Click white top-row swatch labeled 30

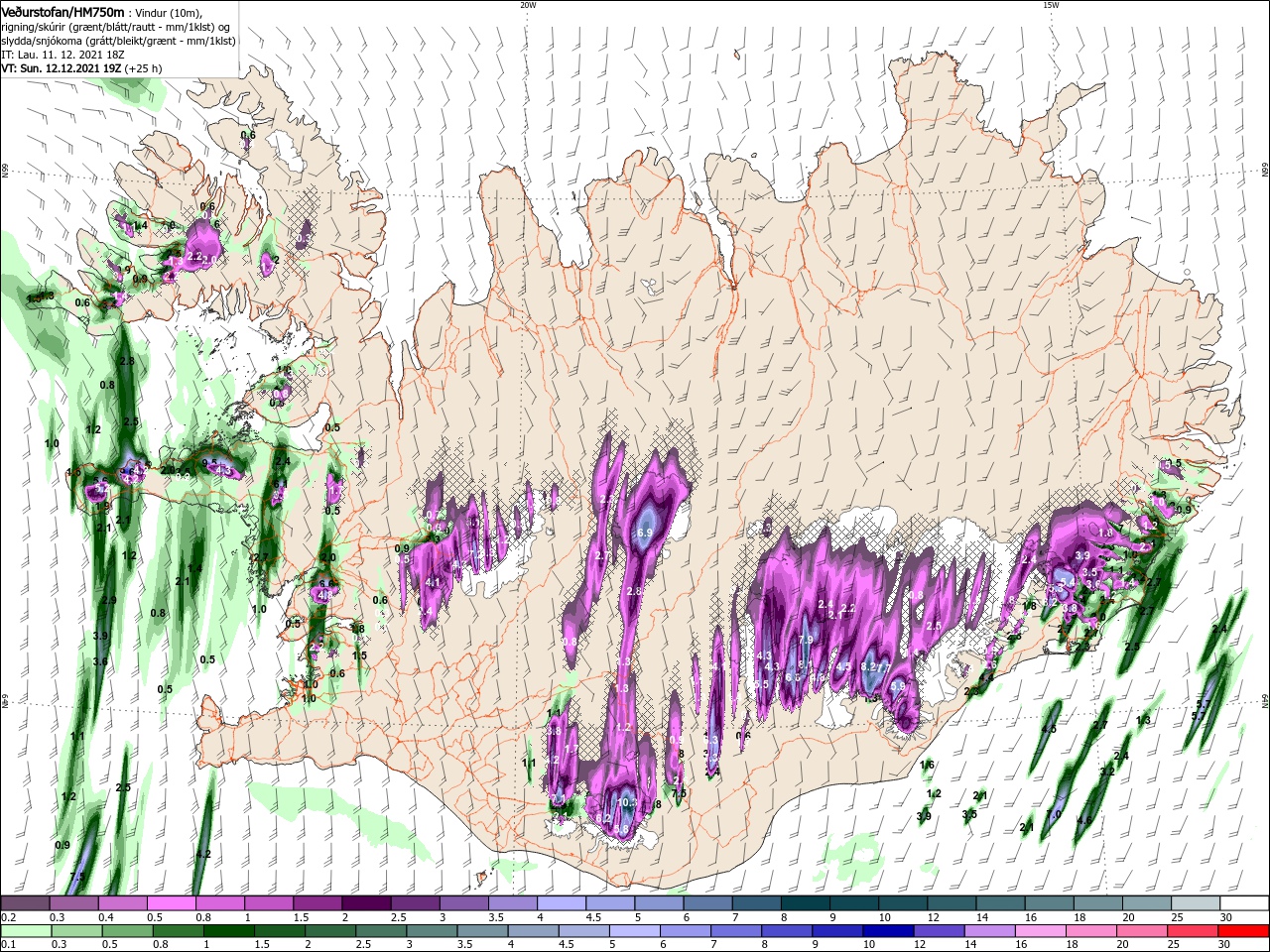pos(1246,903)
